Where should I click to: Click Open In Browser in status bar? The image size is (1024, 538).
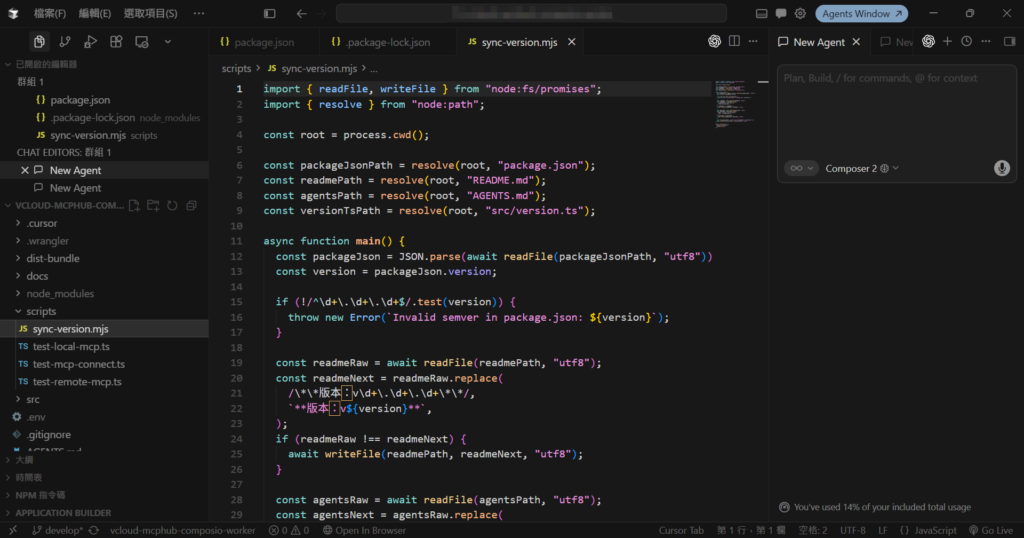(x=364, y=530)
